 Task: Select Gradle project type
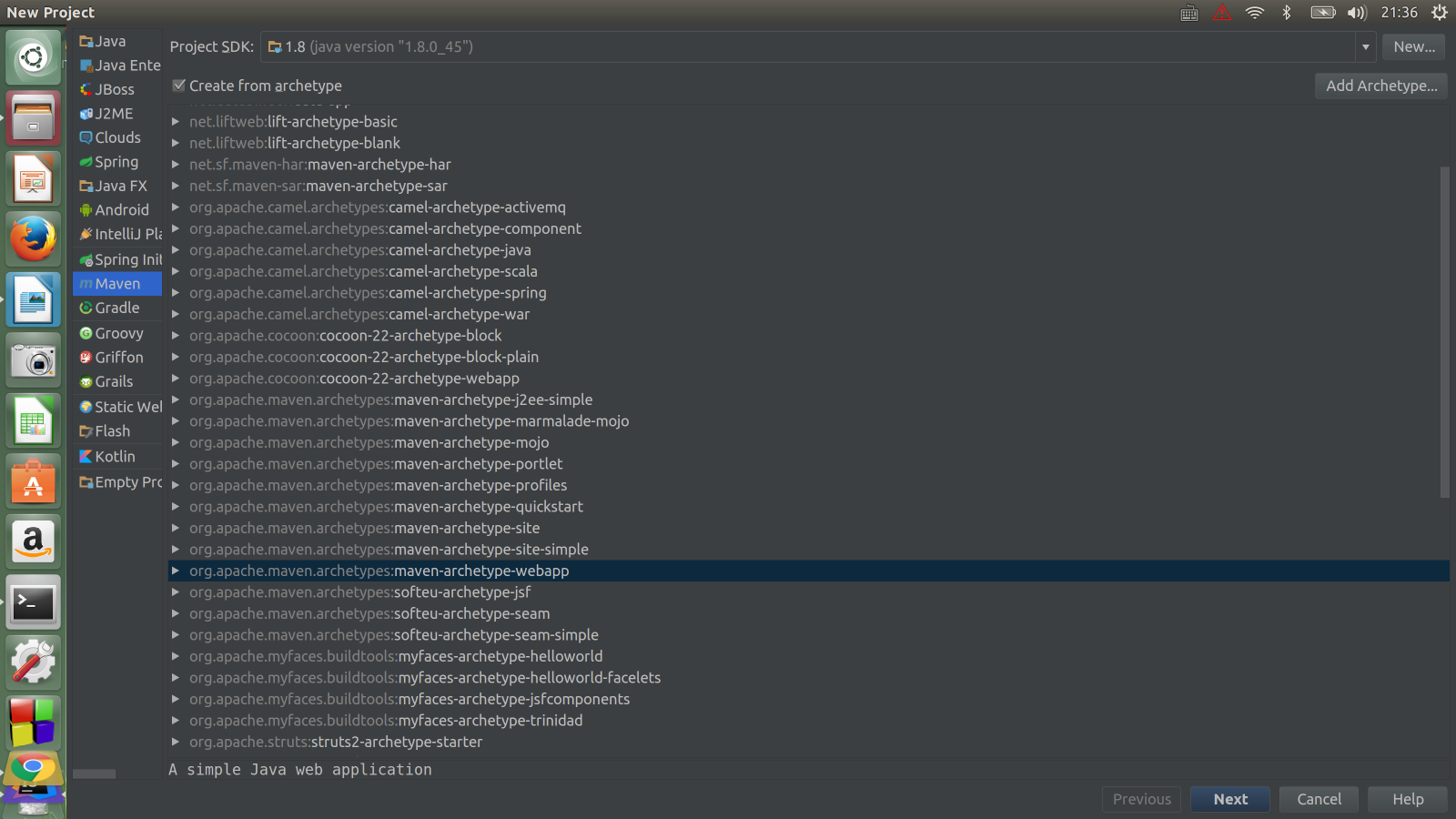(x=117, y=308)
